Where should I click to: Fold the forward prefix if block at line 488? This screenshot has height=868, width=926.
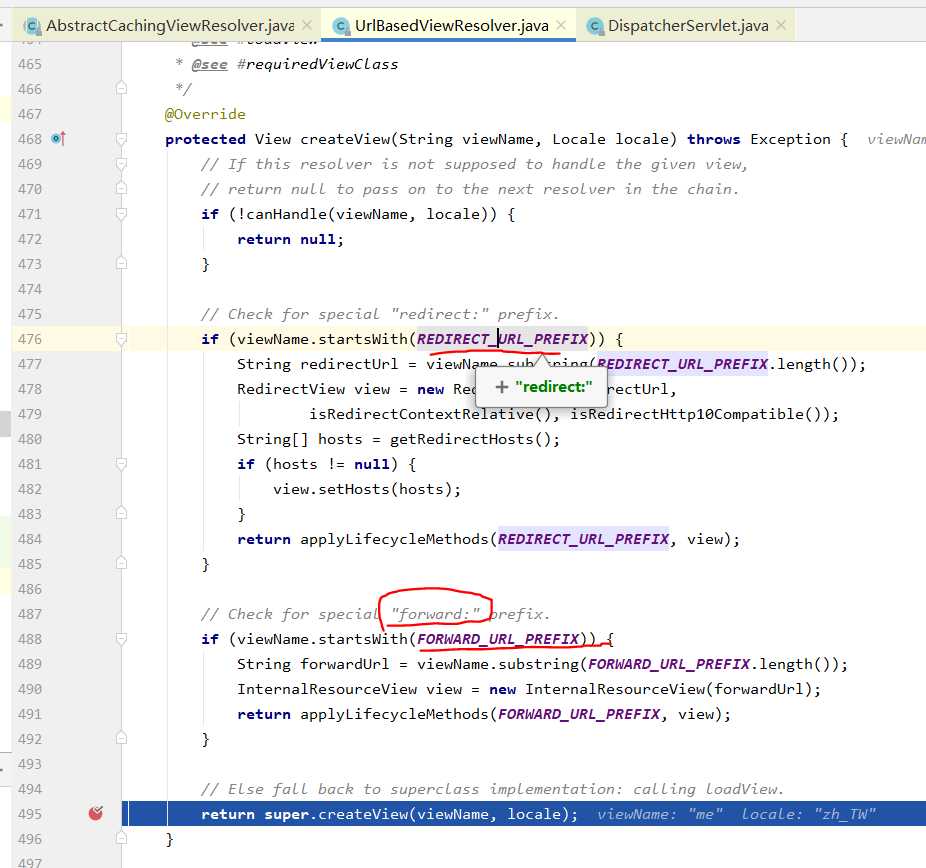tap(121, 639)
